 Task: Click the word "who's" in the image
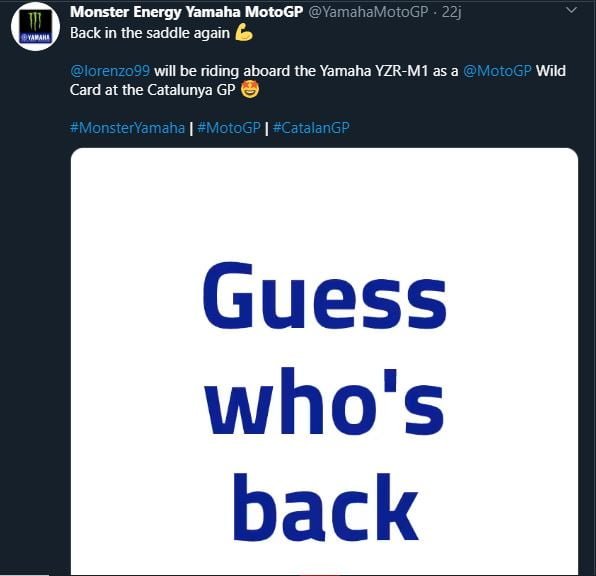coord(324,401)
